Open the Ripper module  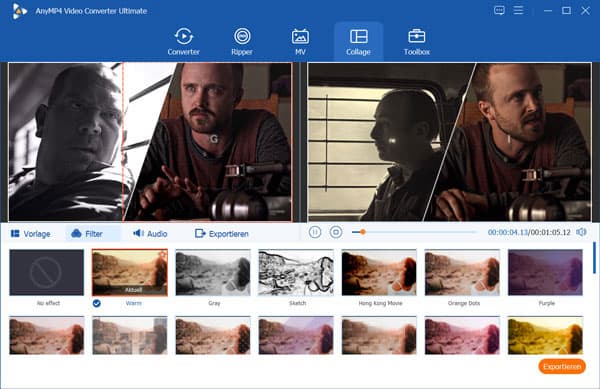pyautogui.click(x=242, y=42)
